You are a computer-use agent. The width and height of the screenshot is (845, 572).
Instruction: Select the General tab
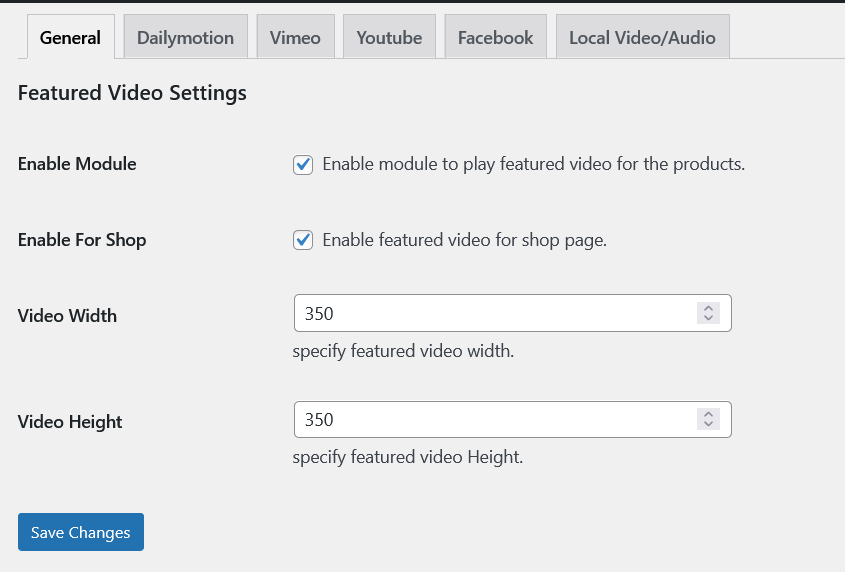70,38
